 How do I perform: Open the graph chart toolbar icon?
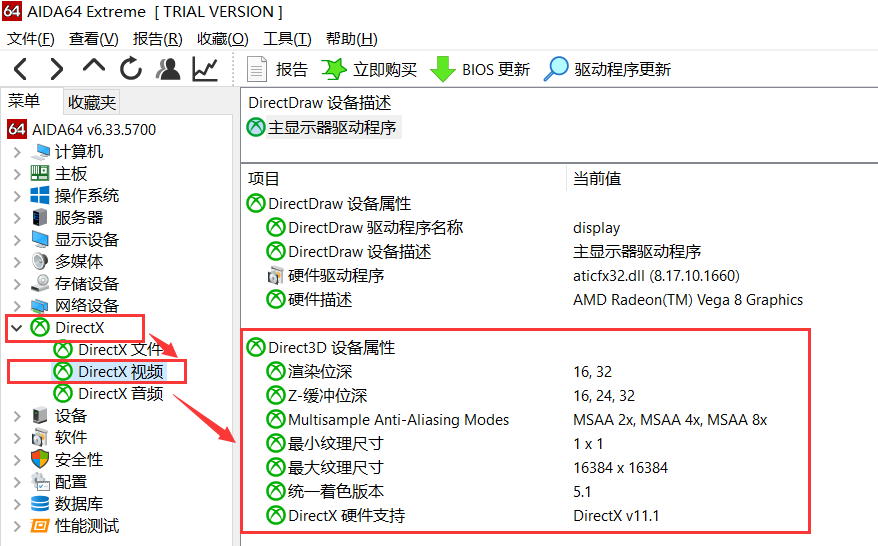(205, 69)
